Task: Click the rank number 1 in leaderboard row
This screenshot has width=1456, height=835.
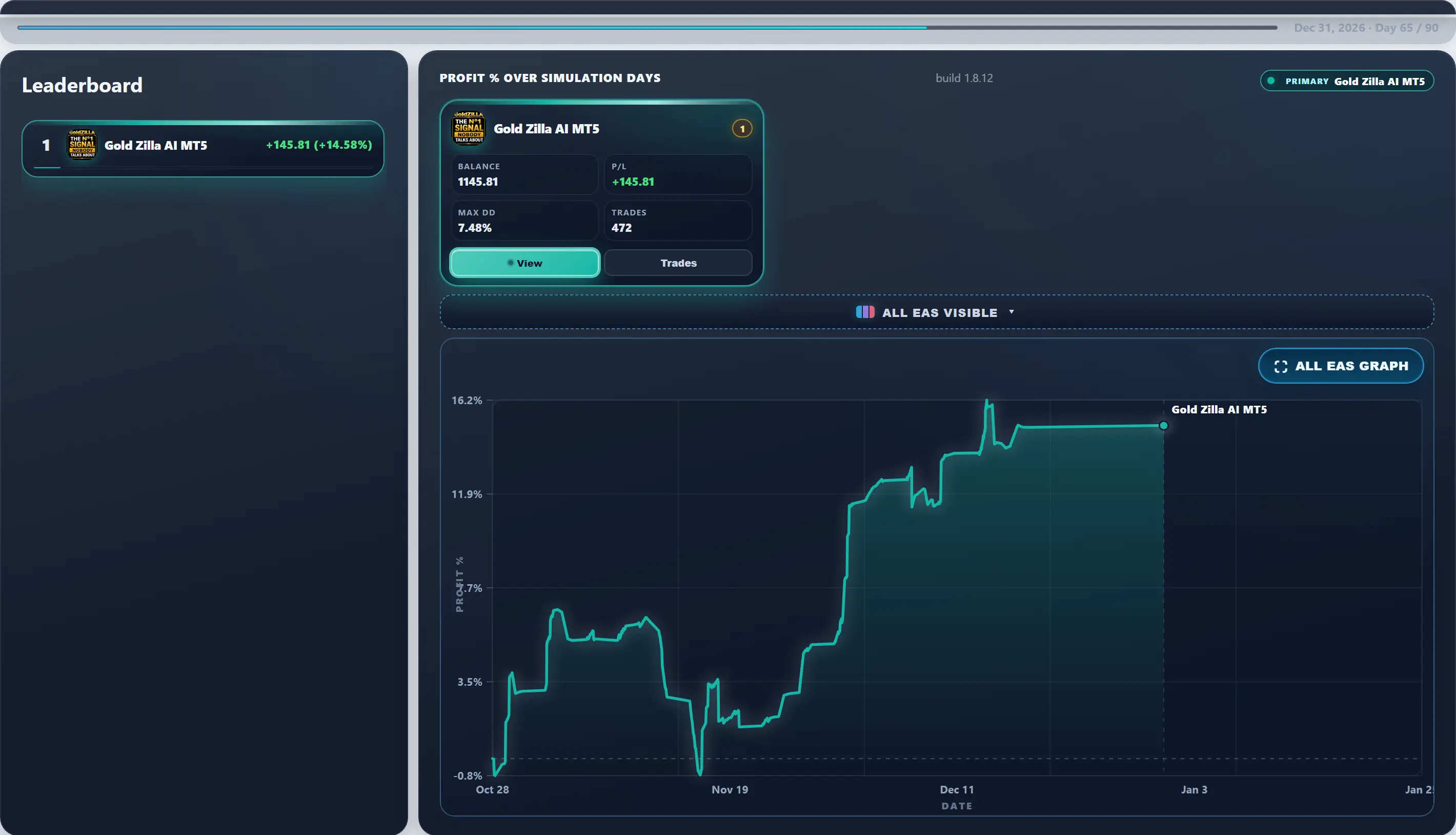Action: point(46,145)
